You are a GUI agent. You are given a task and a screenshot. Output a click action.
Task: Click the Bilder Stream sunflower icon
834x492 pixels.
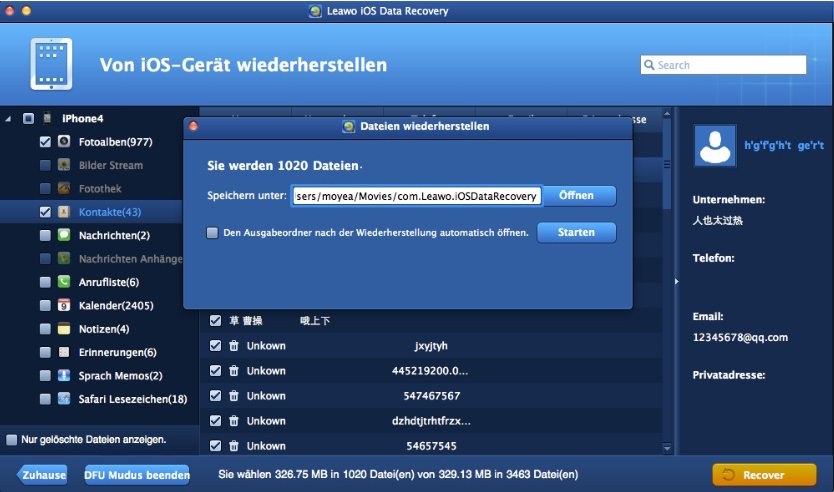pos(64,165)
